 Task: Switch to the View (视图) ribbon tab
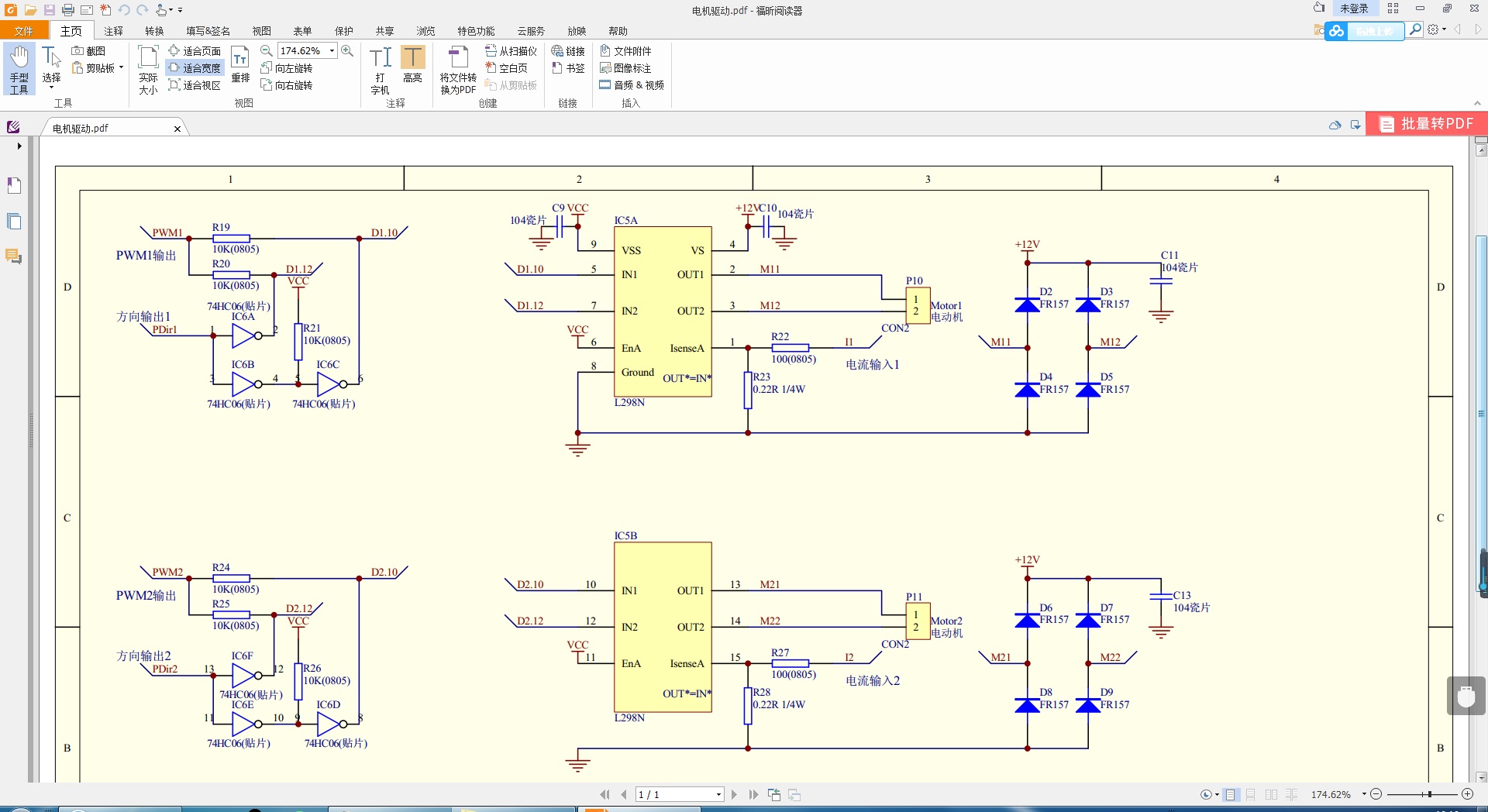click(x=262, y=31)
